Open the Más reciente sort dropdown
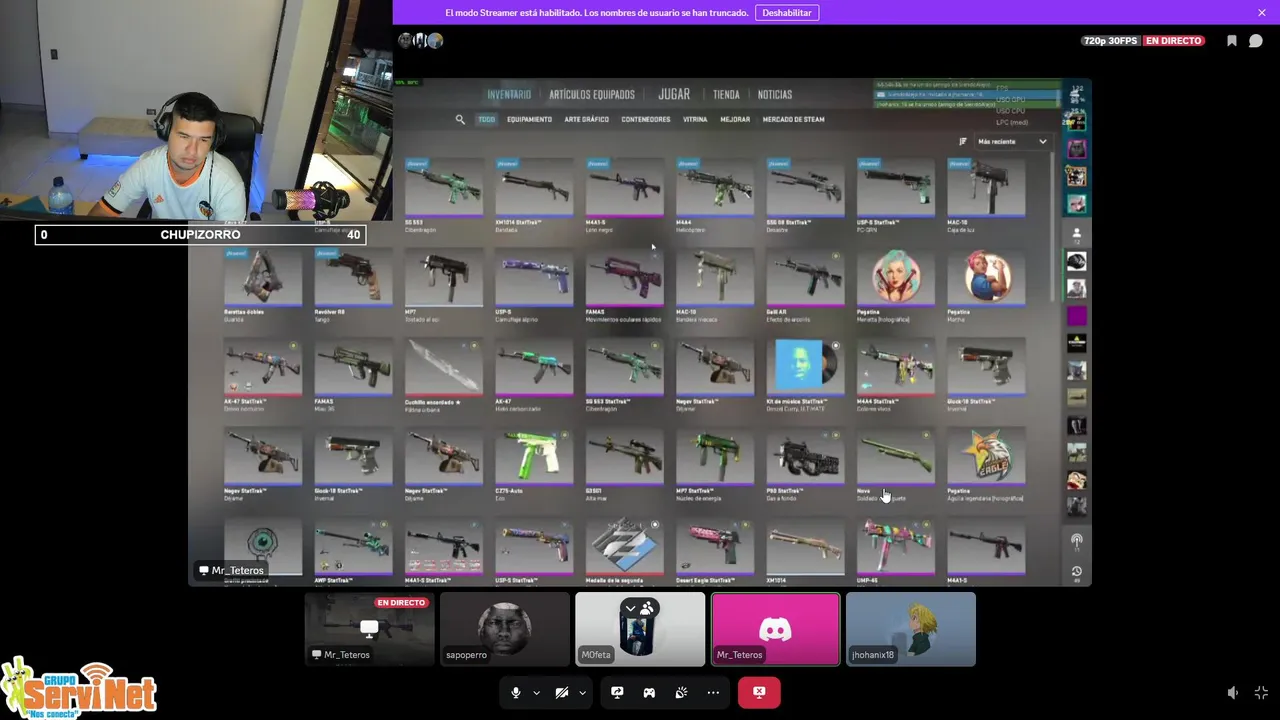1280x720 pixels. pos(1012,142)
